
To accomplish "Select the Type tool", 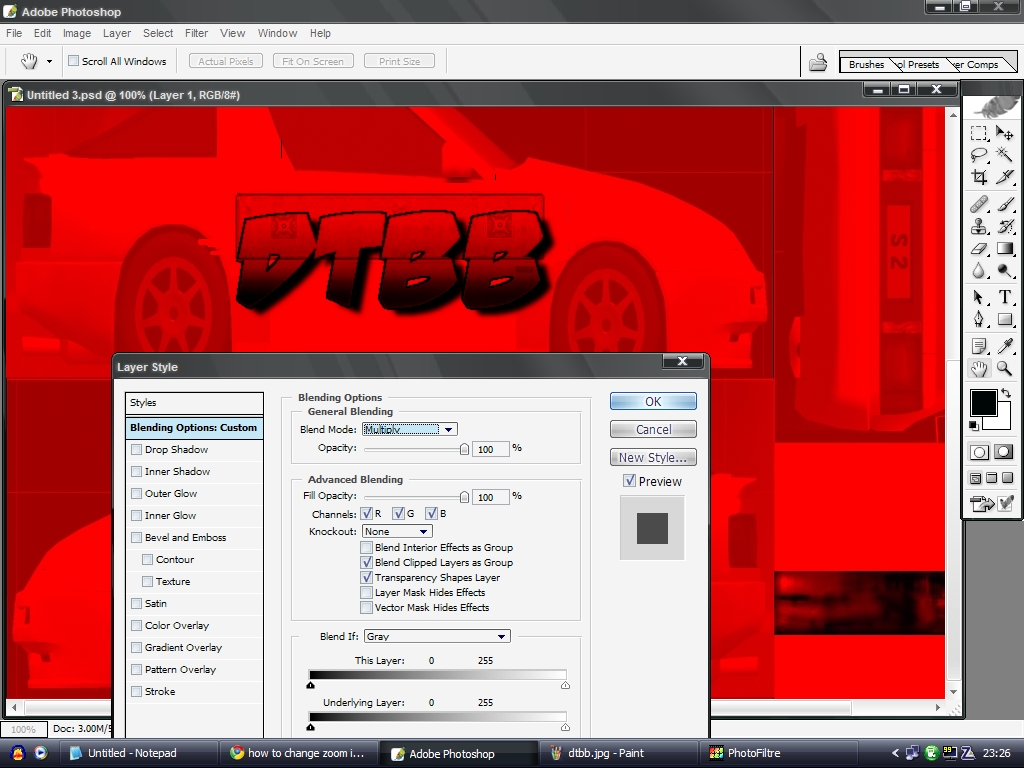I will [1004, 298].
